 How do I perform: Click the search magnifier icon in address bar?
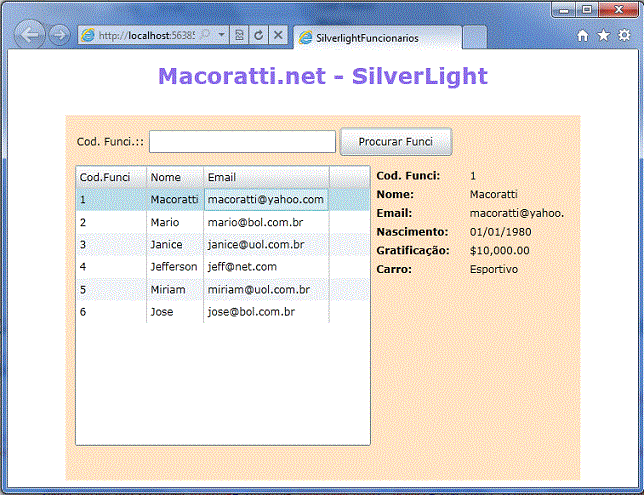click(206, 35)
